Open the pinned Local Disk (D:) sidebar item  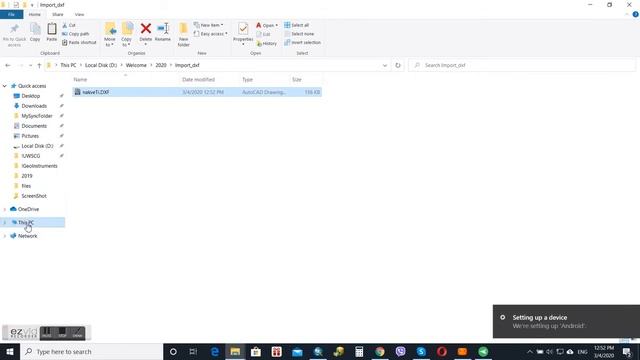click(x=37, y=146)
